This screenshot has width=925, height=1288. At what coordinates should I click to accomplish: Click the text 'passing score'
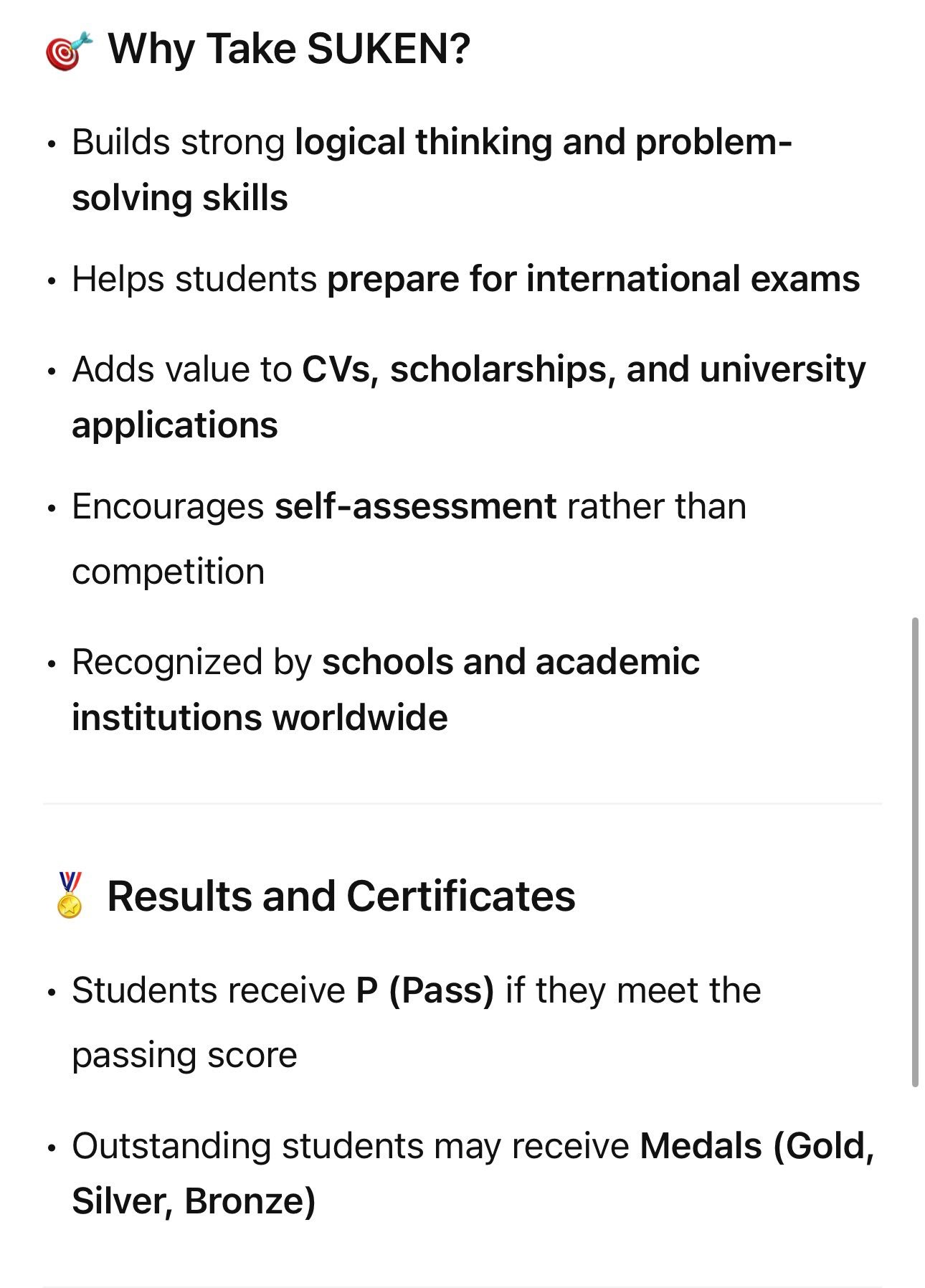coord(184,1056)
